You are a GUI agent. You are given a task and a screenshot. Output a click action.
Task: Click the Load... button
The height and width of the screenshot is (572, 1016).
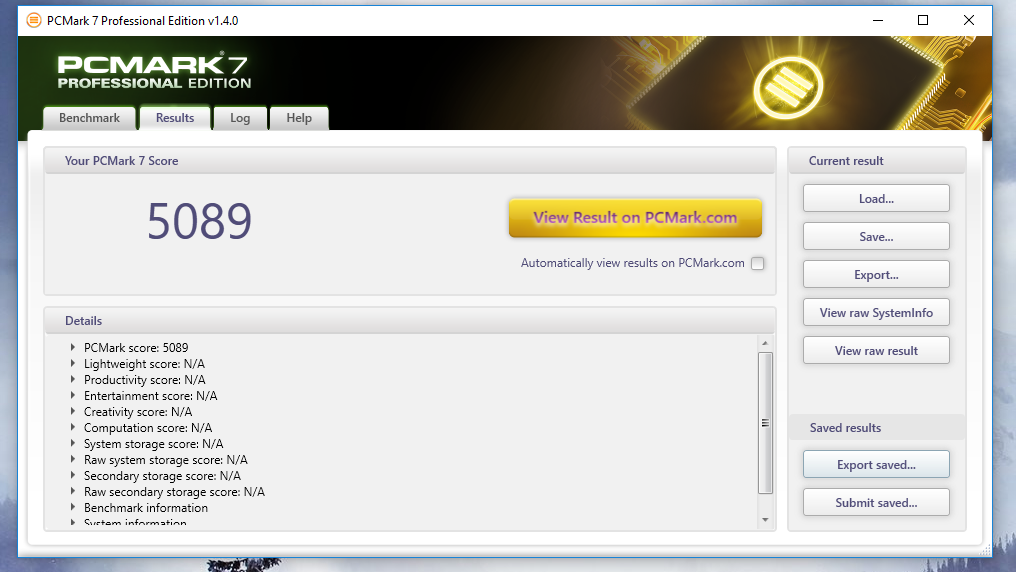[x=876, y=199]
